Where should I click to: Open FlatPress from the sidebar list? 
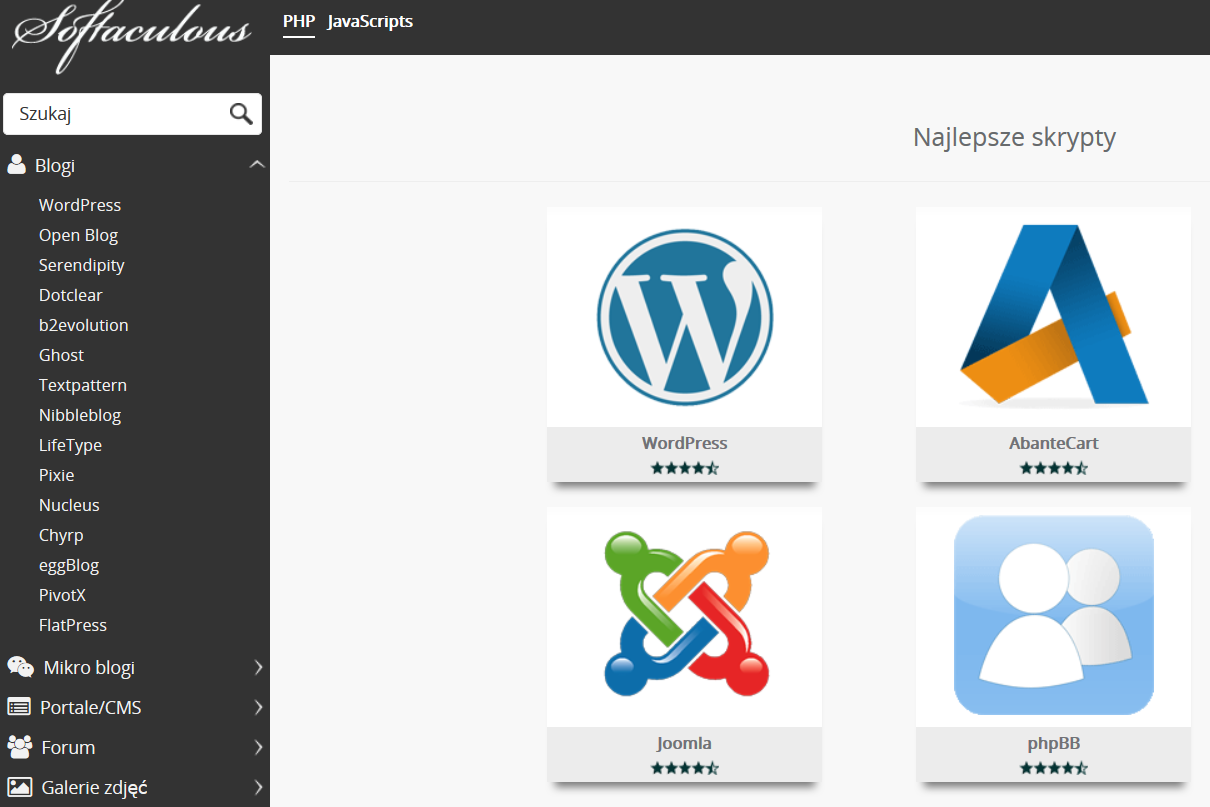click(x=73, y=625)
